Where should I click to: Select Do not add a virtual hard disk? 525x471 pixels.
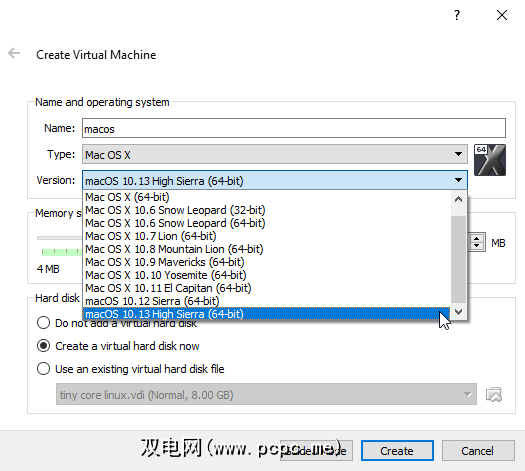coord(117,323)
